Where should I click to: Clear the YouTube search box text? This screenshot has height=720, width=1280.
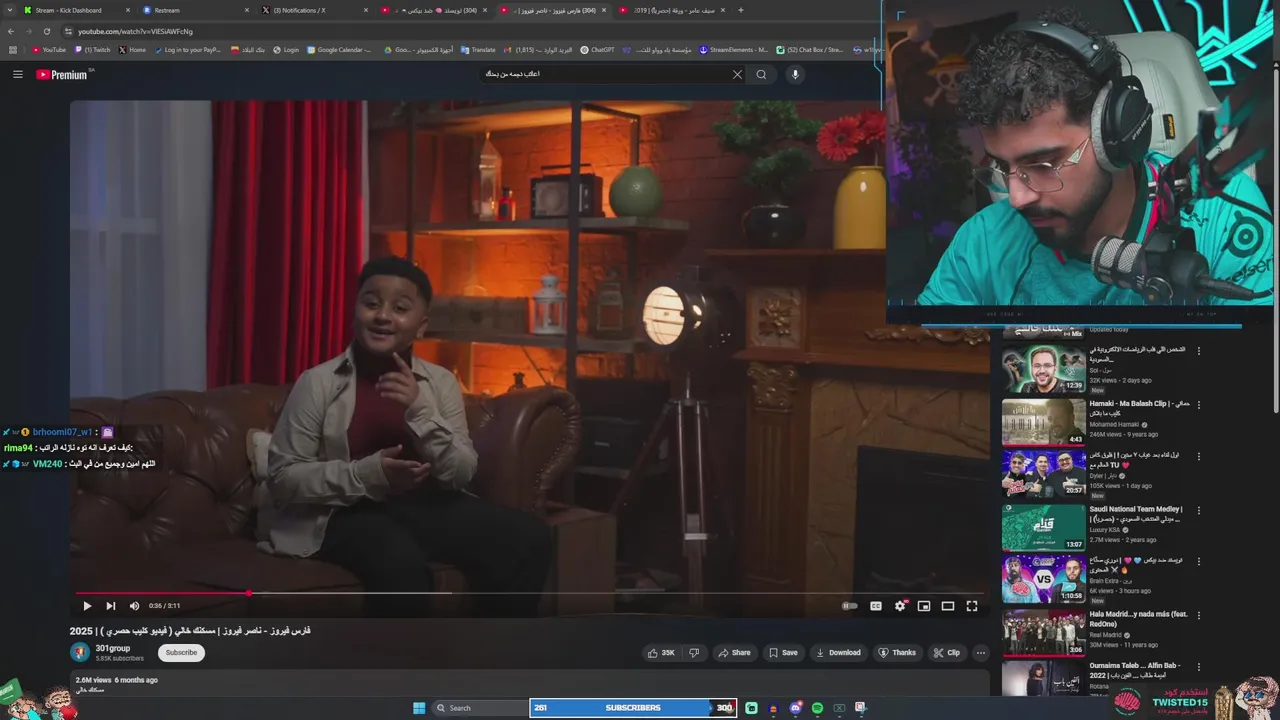(x=737, y=74)
